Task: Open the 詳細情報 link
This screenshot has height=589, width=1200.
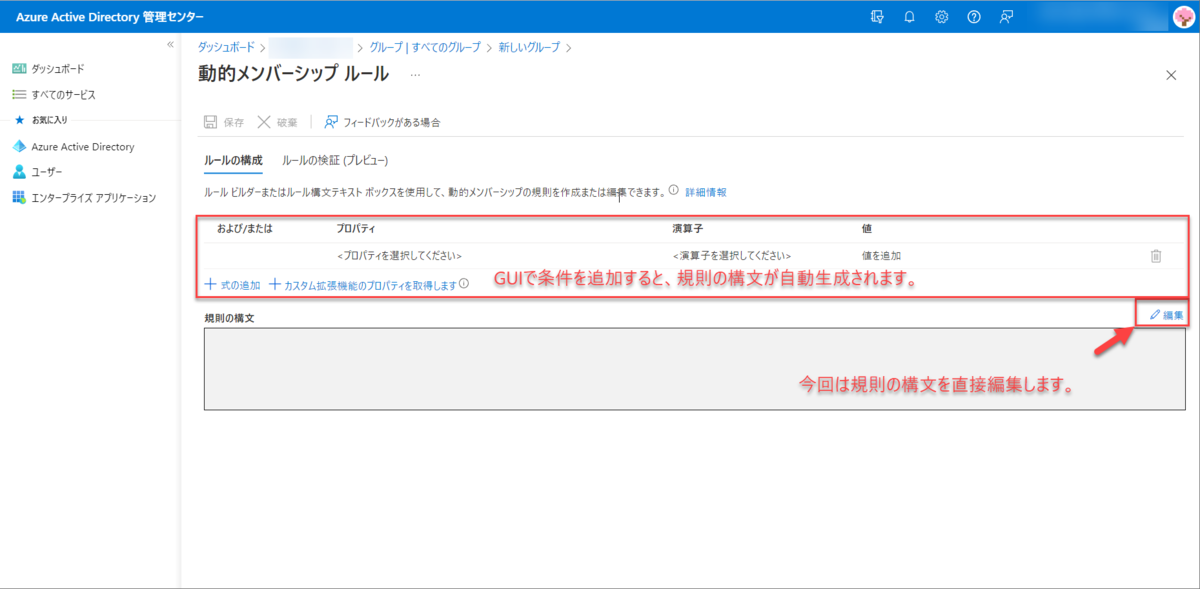Action: tap(706, 191)
